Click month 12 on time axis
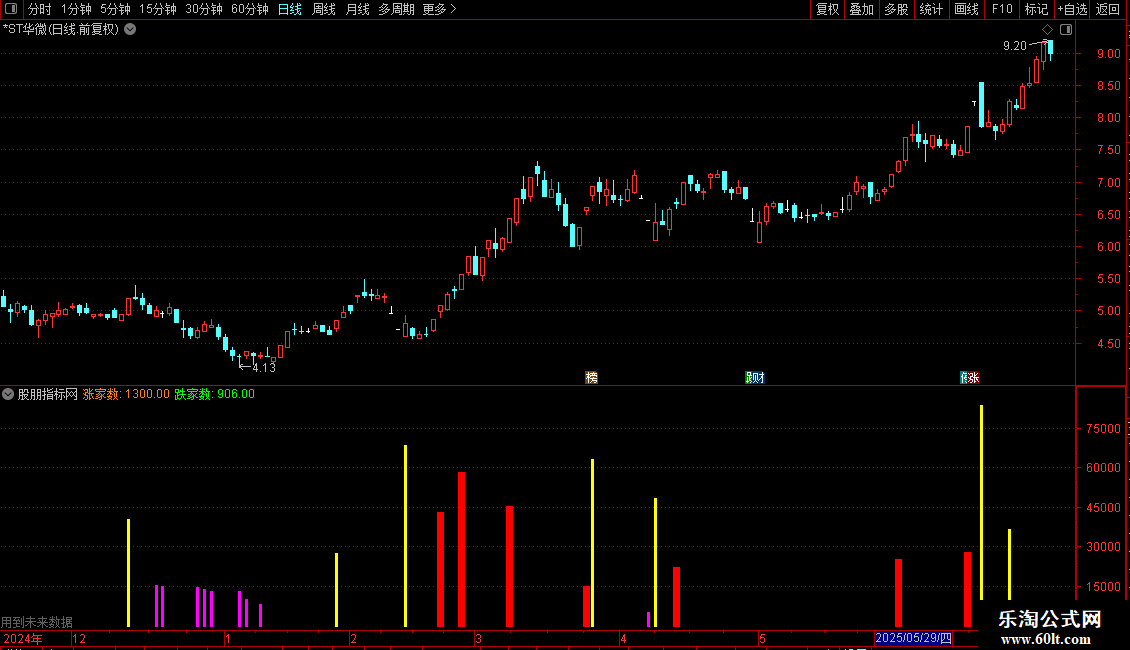The height and width of the screenshot is (650, 1130). [x=79, y=638]
